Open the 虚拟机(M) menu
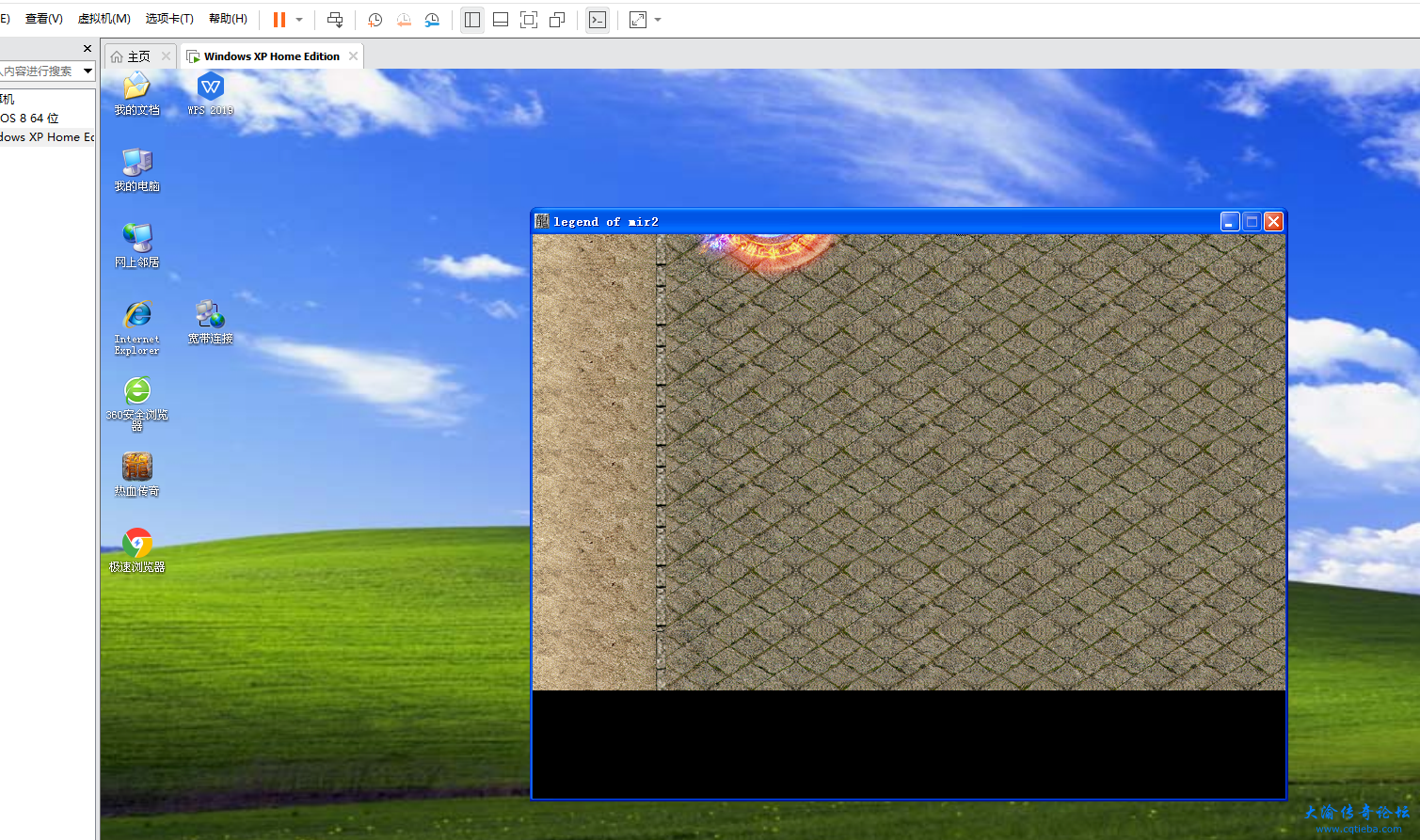 click(x=104, y=19)
